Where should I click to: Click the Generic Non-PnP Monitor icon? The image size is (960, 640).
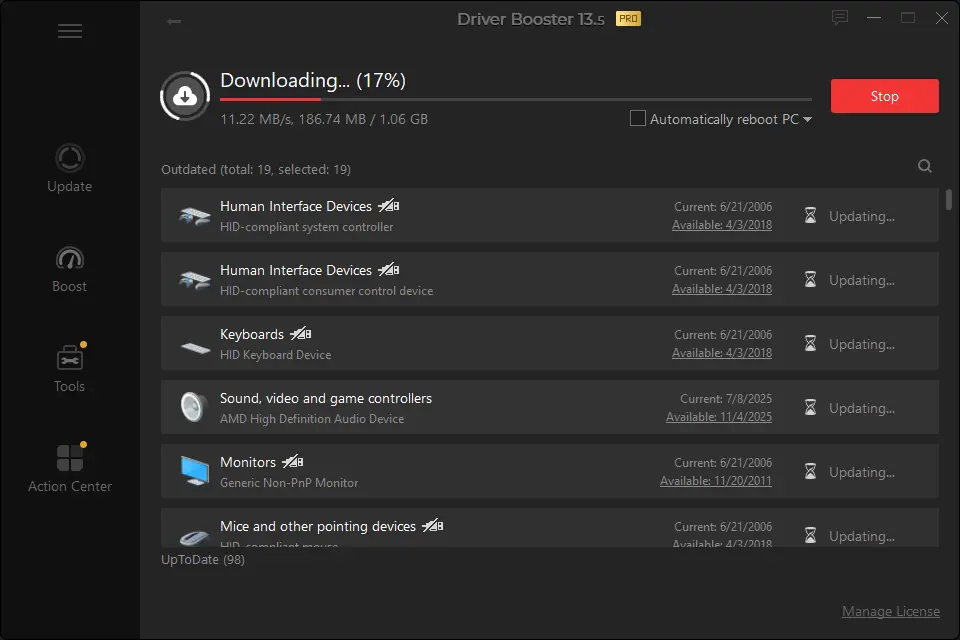tap(195, 471)
